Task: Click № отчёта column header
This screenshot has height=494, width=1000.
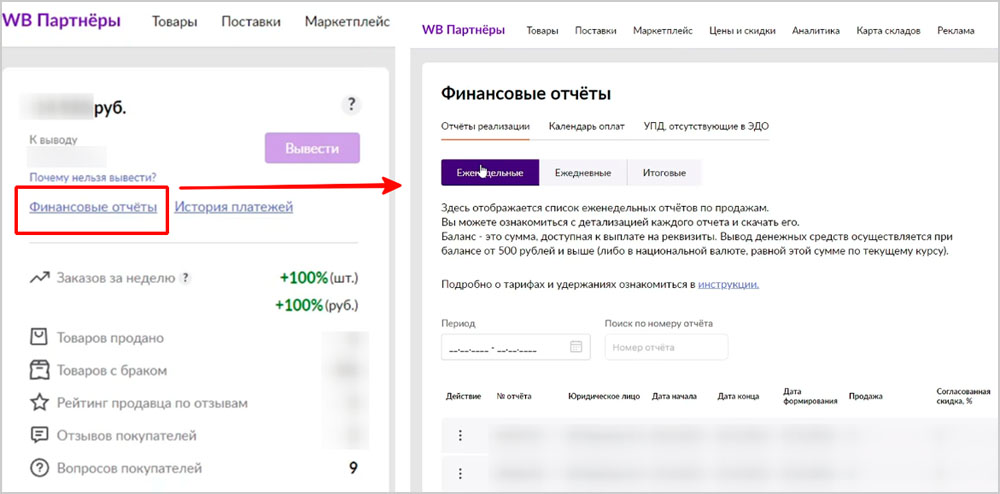Action: click(513, 396)
